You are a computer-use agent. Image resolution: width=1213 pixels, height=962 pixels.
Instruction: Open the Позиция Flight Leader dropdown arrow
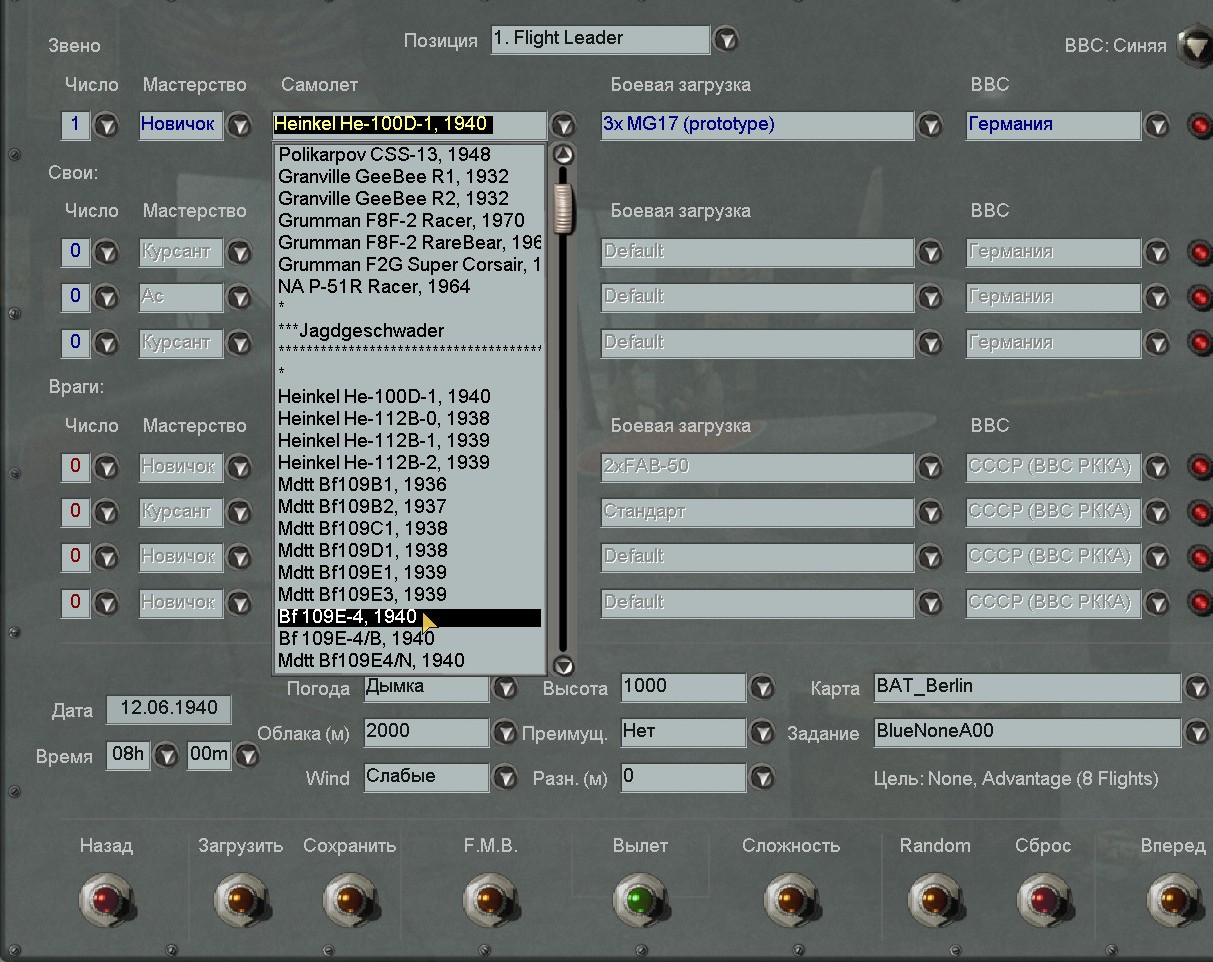click(726, 40)
